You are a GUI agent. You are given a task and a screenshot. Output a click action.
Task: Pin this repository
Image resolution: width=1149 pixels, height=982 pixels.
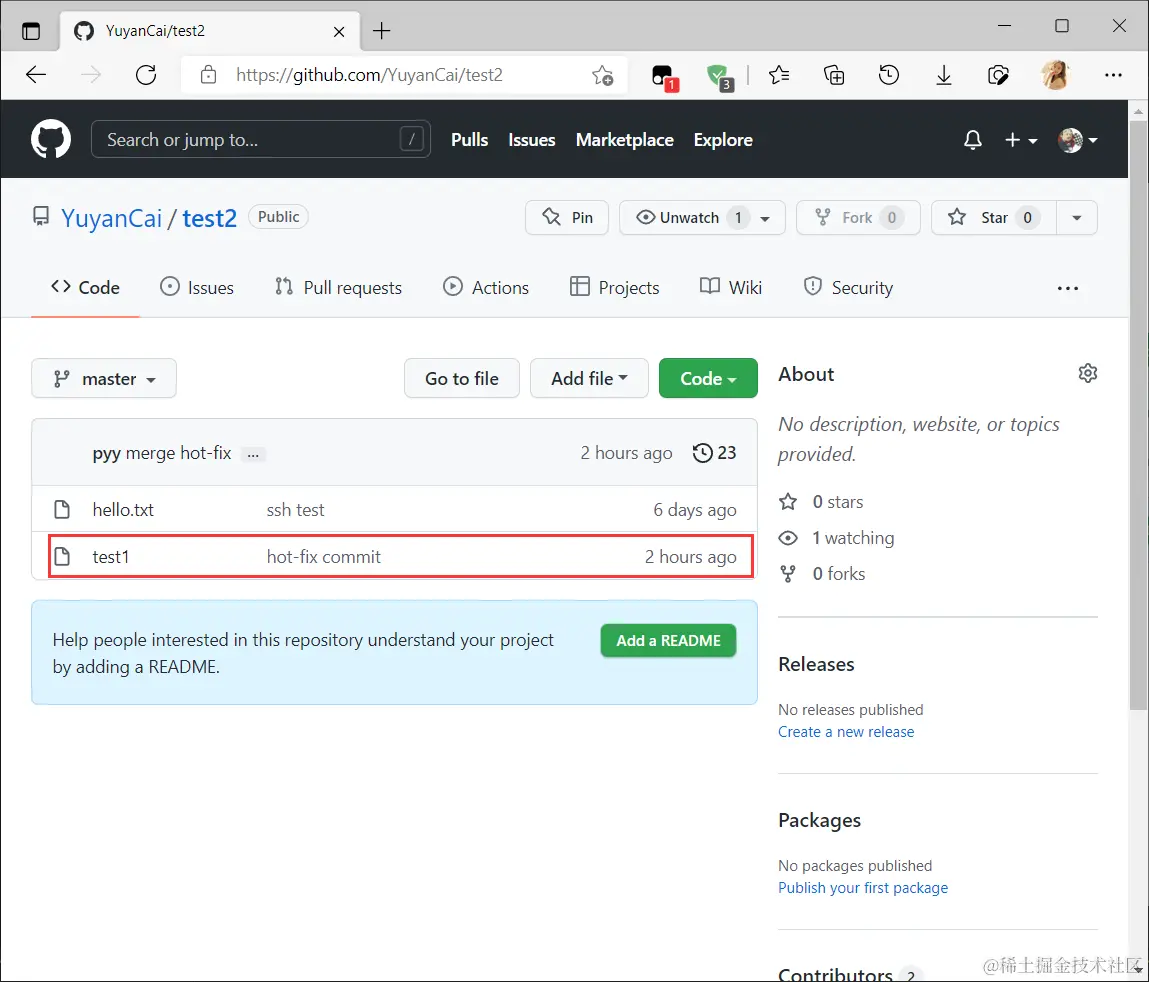566,218
